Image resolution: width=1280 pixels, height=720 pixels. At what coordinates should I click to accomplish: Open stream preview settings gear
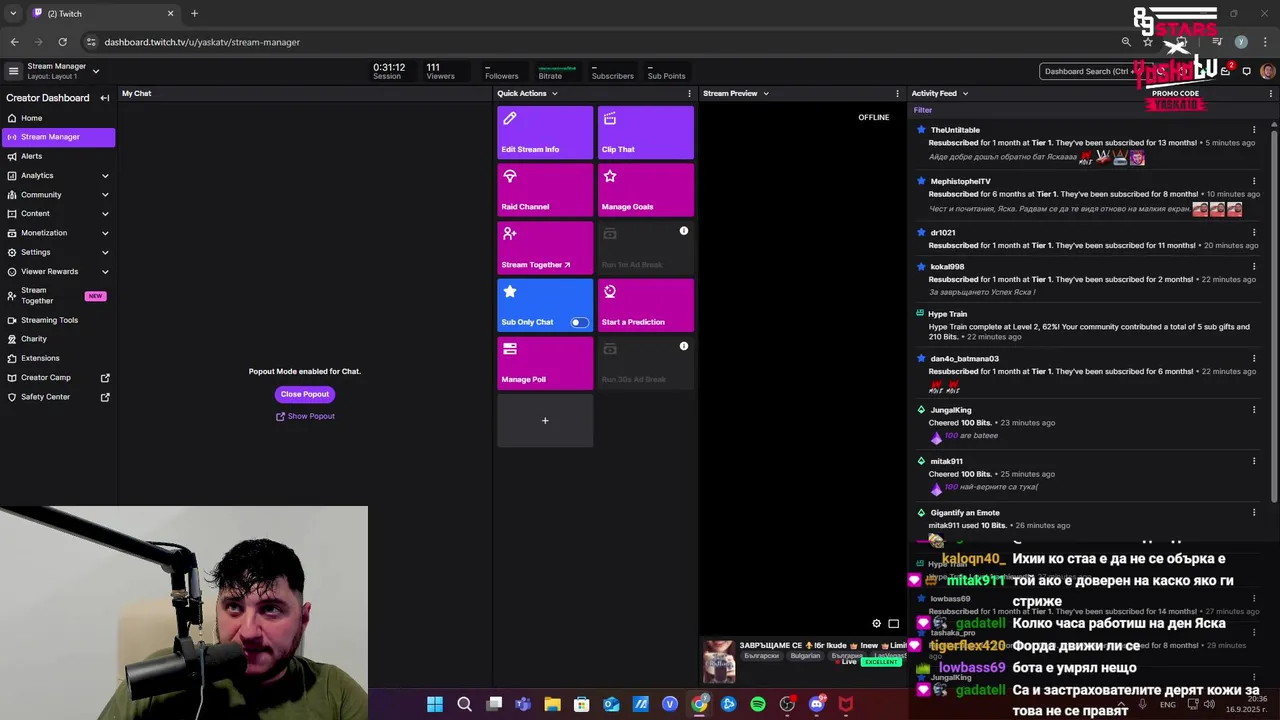pyautogui.click(x=877, y=624)
